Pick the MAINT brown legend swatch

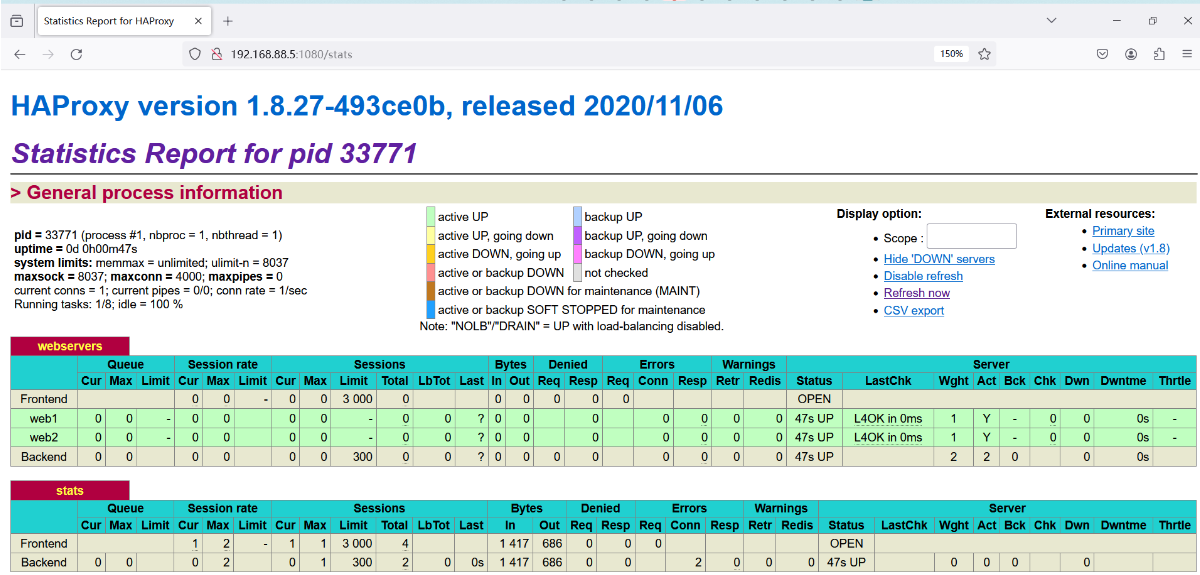tap(431, 291)
